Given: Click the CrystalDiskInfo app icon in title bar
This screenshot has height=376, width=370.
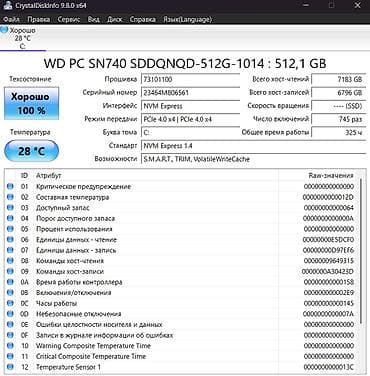Looking at the screenshot, I should click(x=7, y=6).
